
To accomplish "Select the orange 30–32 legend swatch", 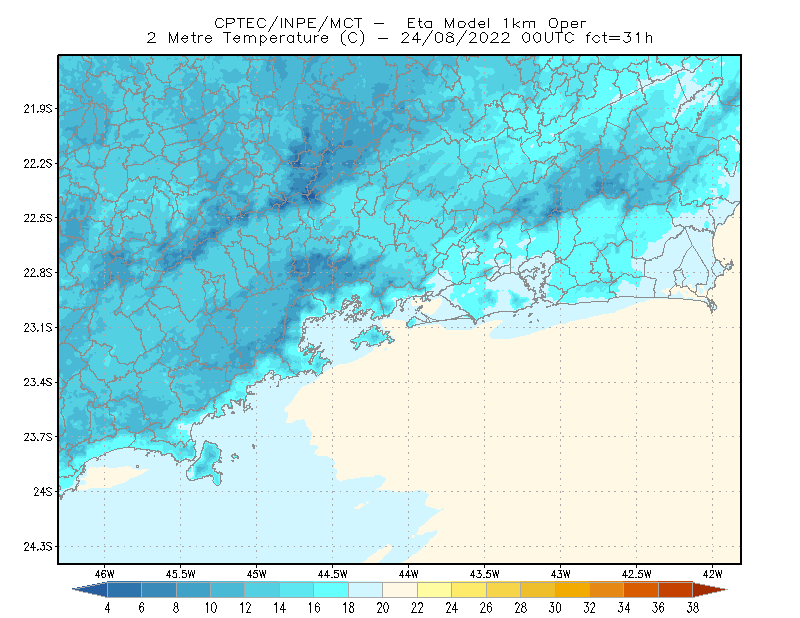I will click(x=572, y=590).
